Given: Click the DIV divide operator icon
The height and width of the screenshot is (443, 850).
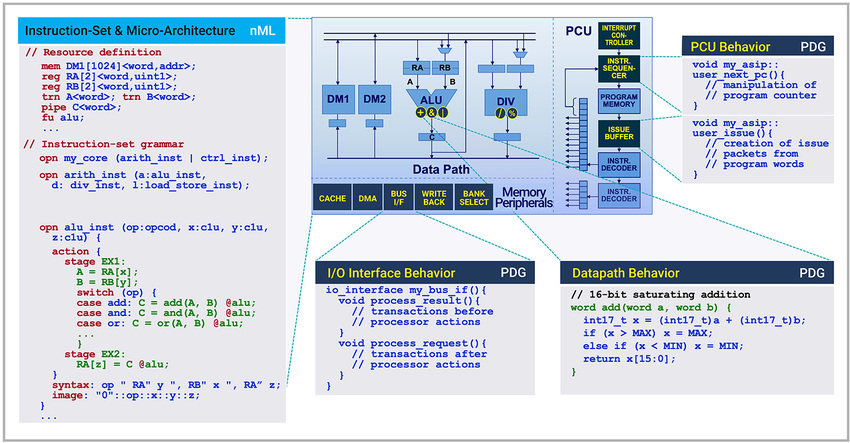Looking at the screenshot, I should [500, 115].
